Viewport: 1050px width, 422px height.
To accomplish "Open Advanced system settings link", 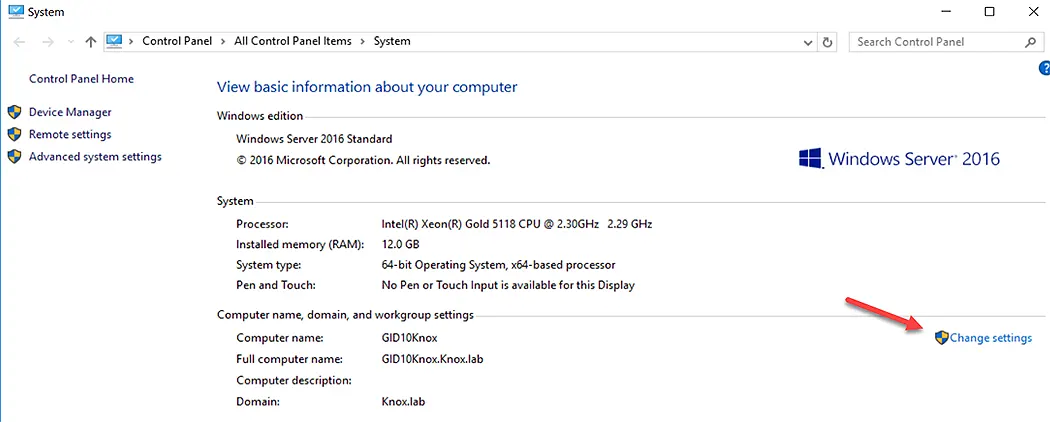I will point(95,157).
